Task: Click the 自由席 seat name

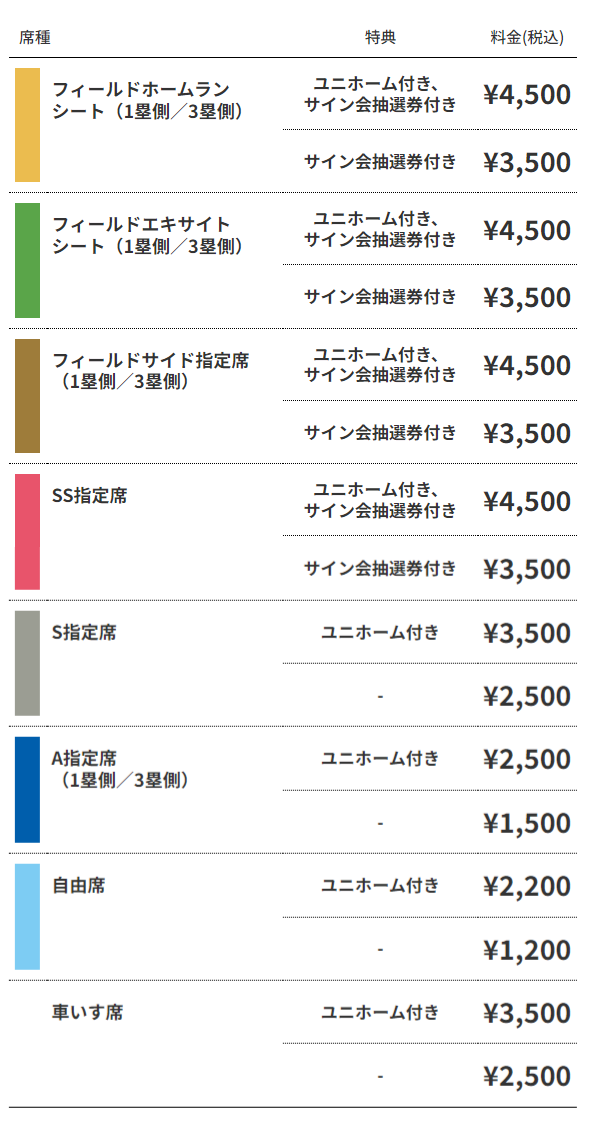Action: tap(79, 886)
